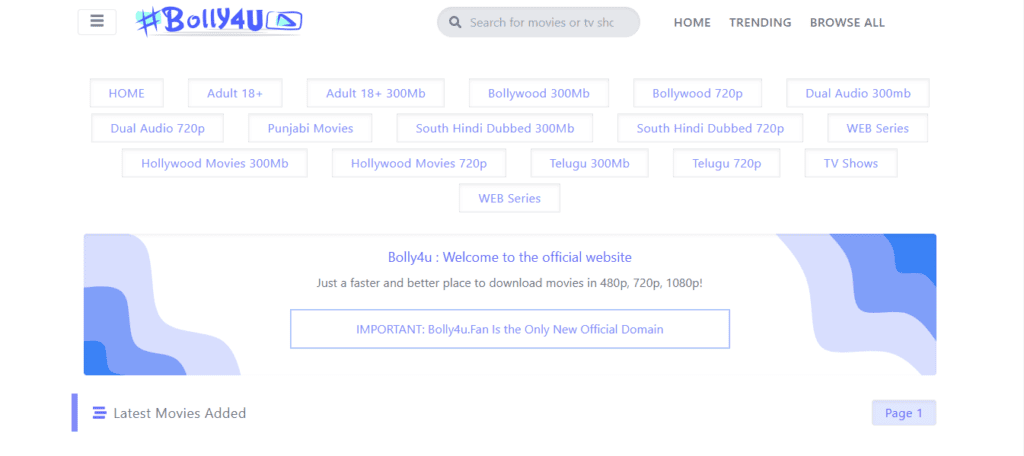
Task: Go to HOME in top navigation
Action: (692, 23)
